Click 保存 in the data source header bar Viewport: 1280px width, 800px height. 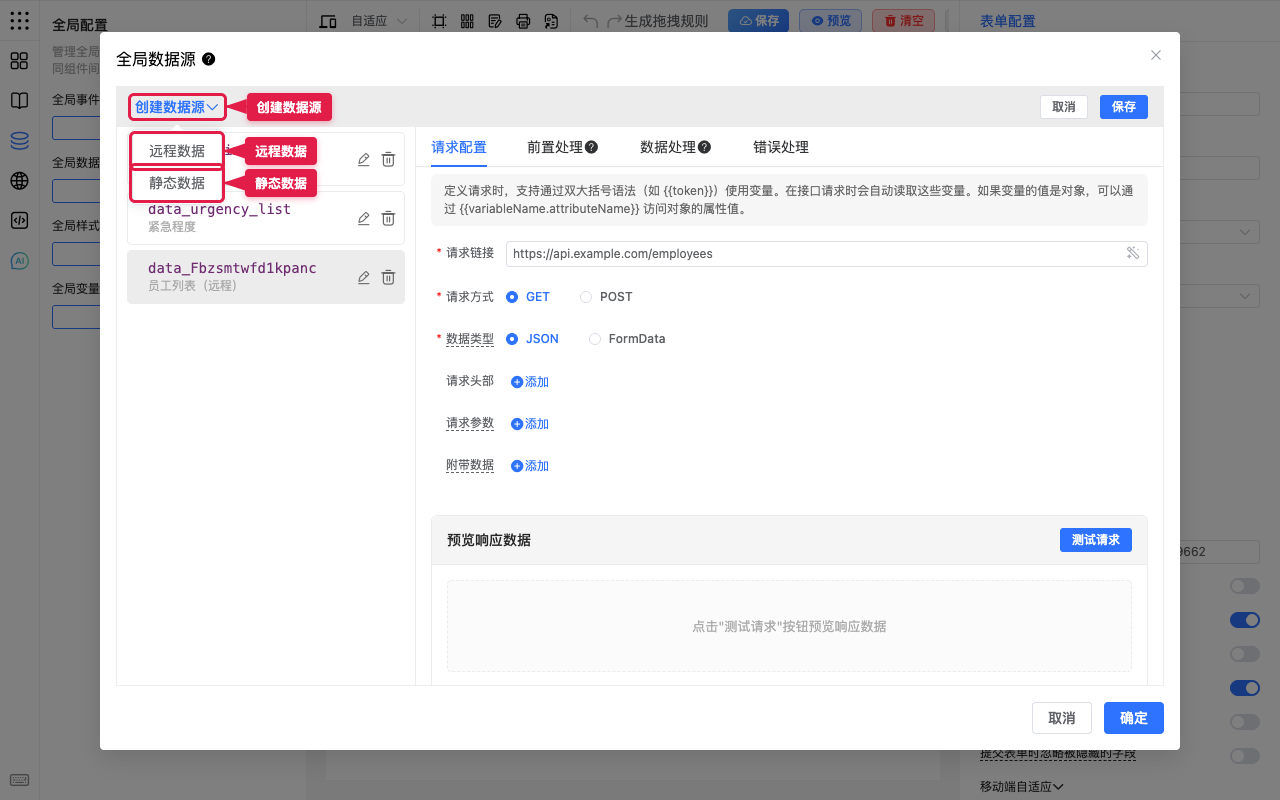(1124, 107)
